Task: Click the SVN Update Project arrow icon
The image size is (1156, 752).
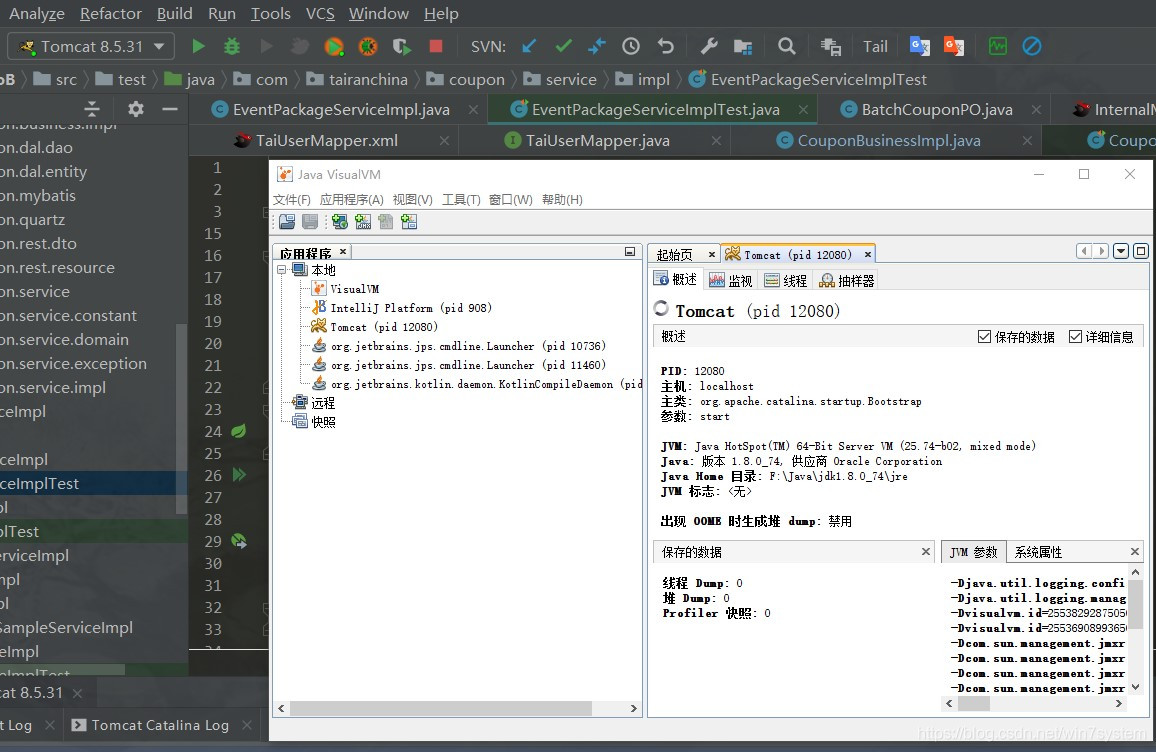Action: (529, 46)
